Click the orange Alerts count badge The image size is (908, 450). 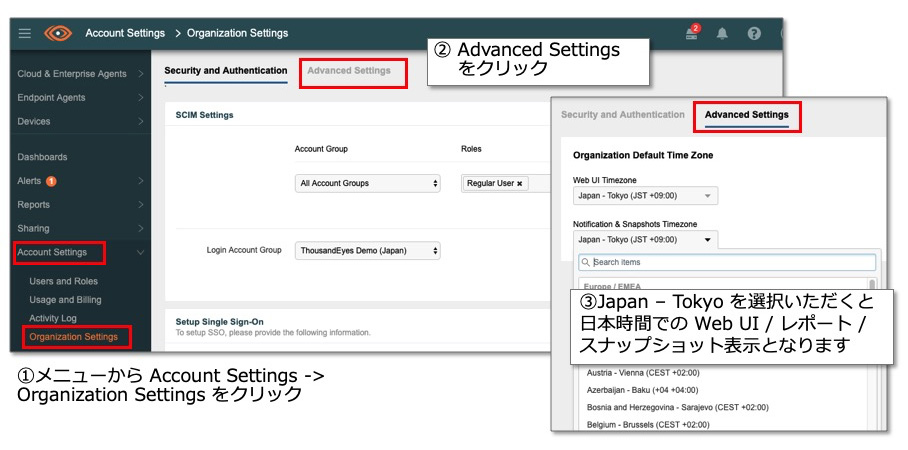tap(51, 181)
